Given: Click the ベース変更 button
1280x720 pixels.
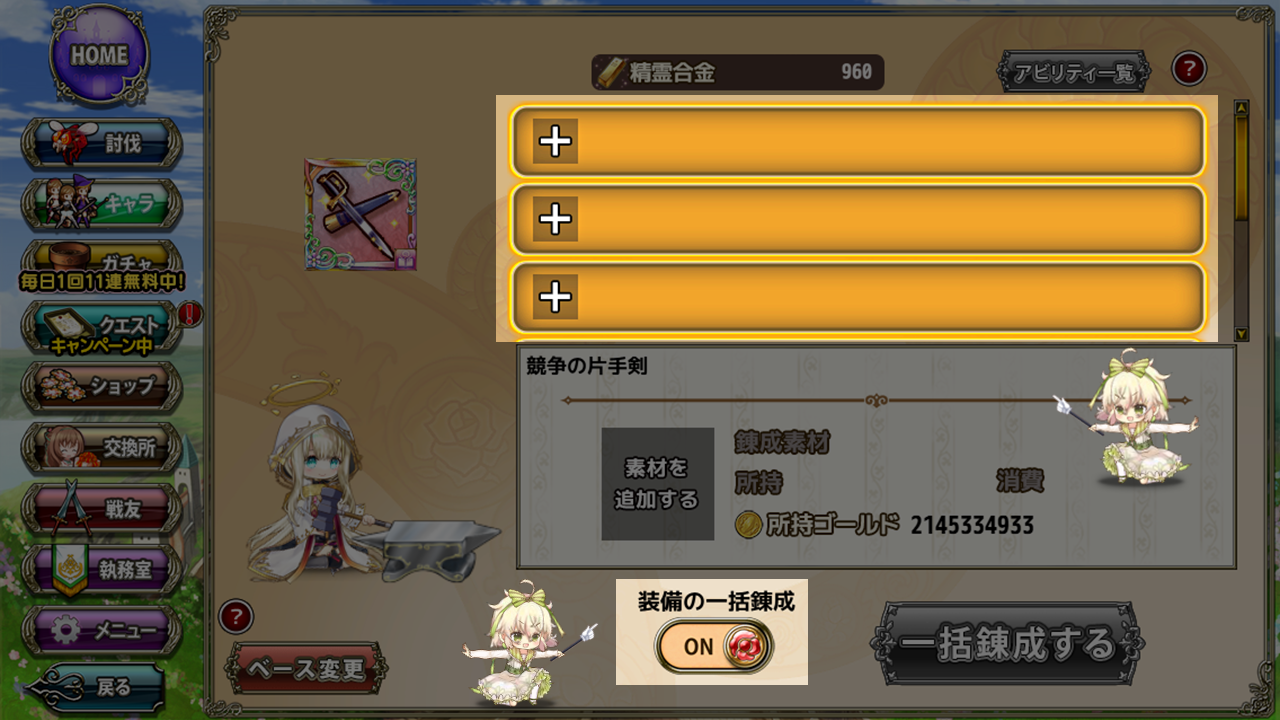Looking at the screenshot, I should 306,669.
